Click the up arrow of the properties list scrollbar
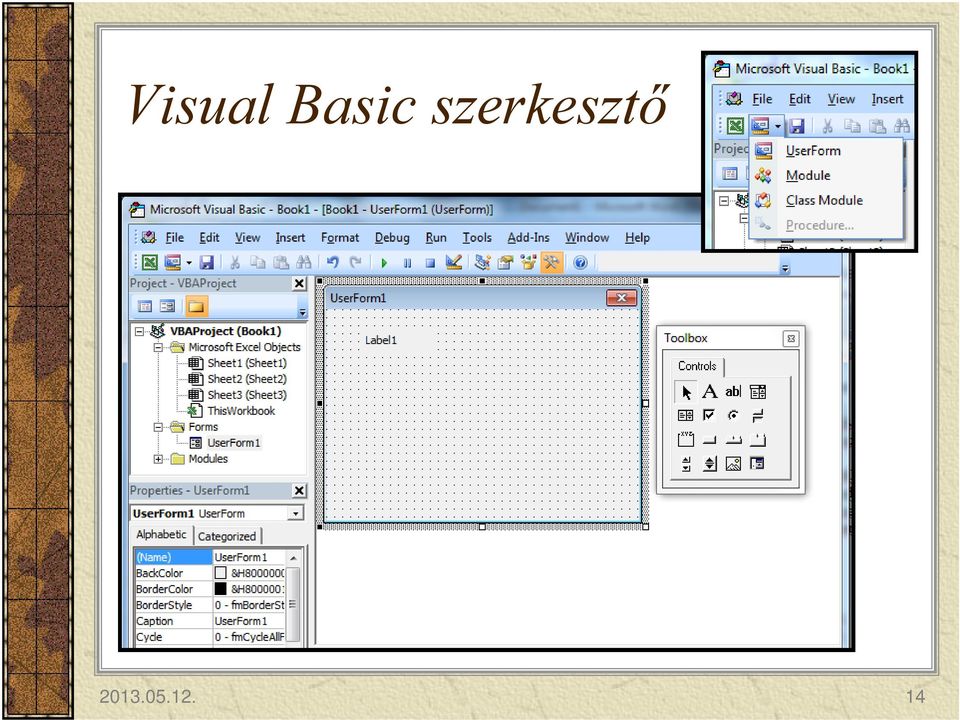Image resolution: width=960 pixels, height=720 pixels. (x=293, y=558)
